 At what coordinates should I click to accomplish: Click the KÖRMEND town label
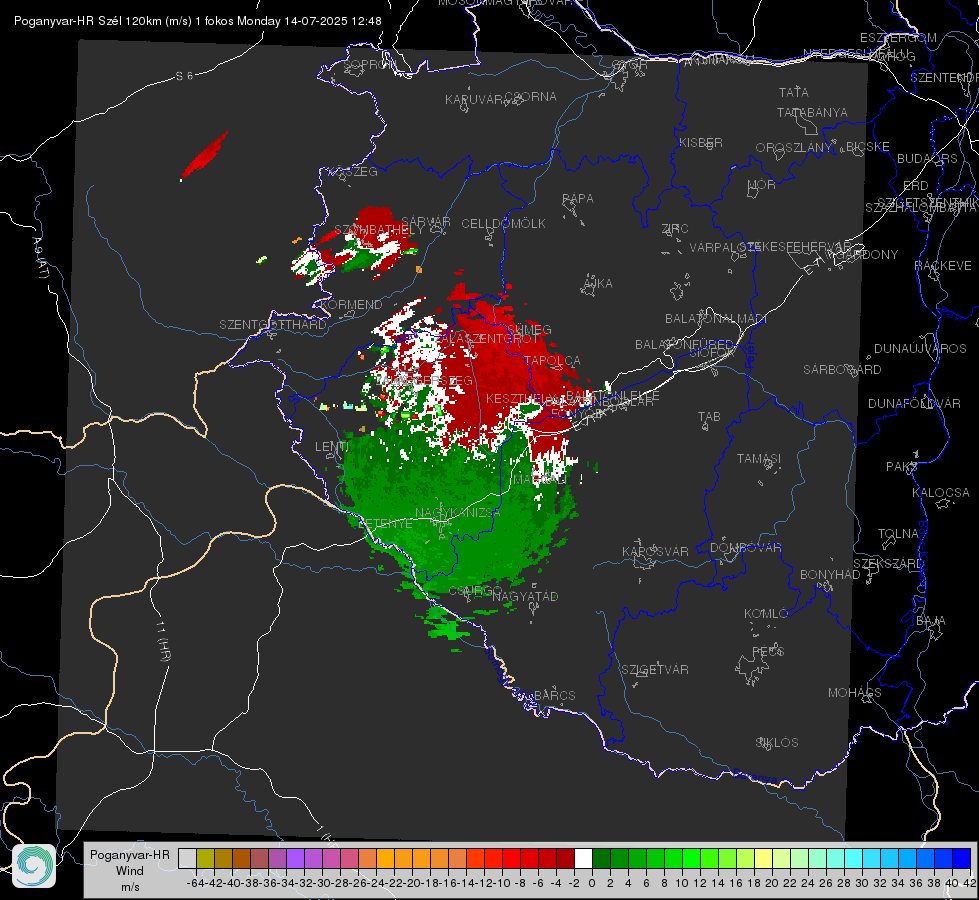click(x=352, y=305)
